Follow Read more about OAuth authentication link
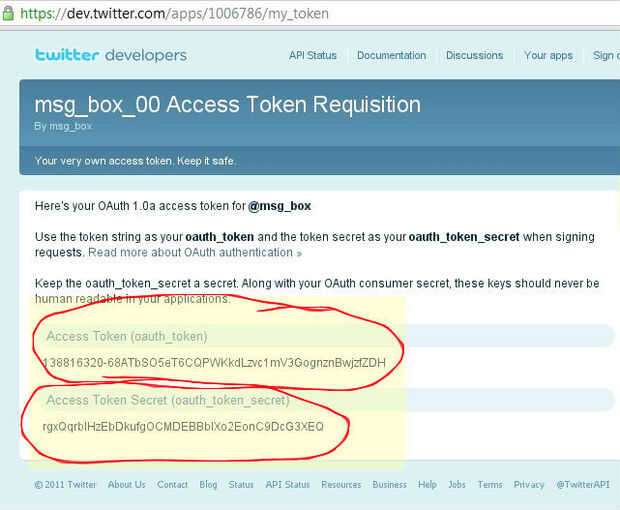The width and height of the screenshot is (620, 510). pos(195,252)
